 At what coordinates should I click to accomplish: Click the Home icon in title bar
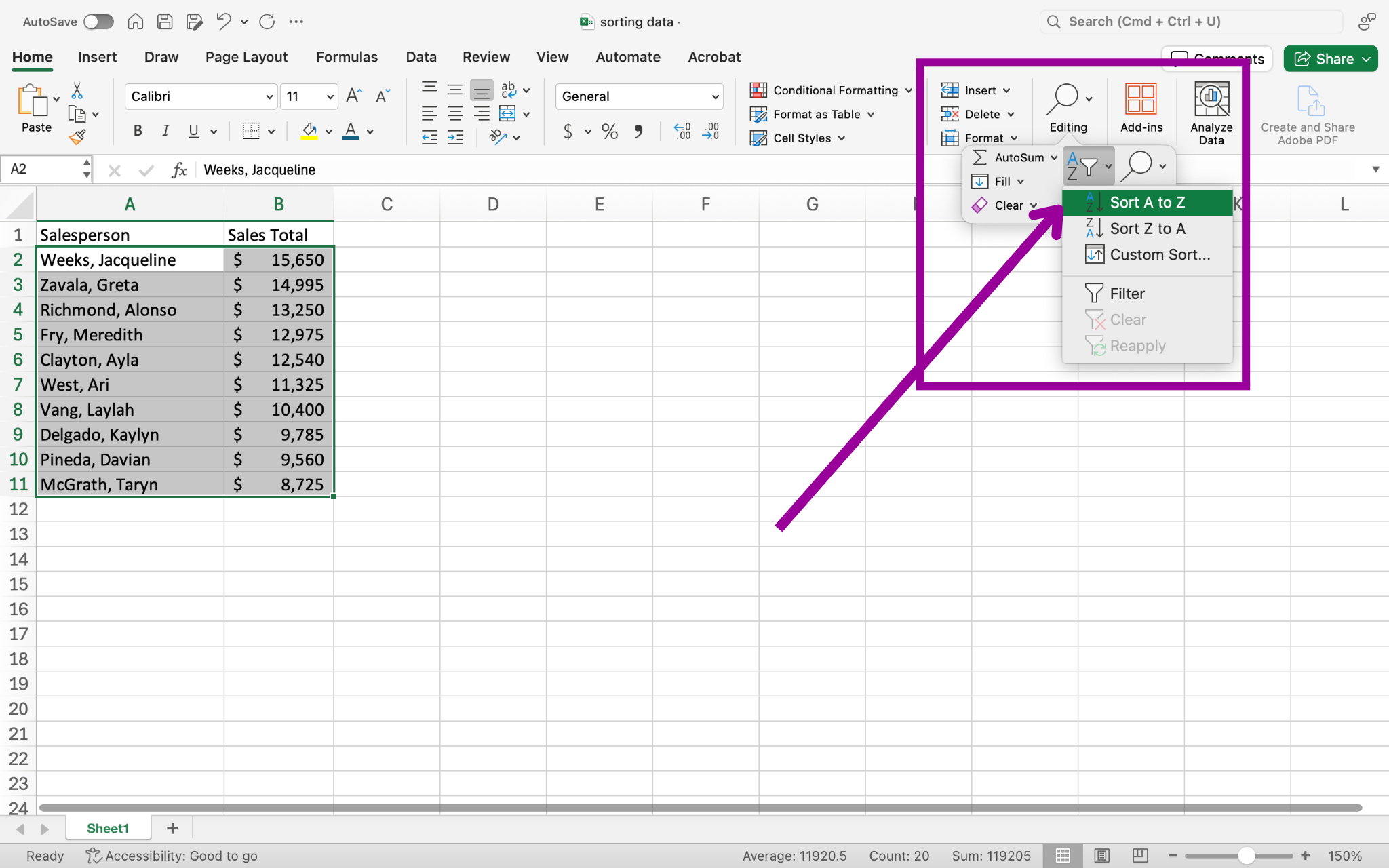pos(136,22)
